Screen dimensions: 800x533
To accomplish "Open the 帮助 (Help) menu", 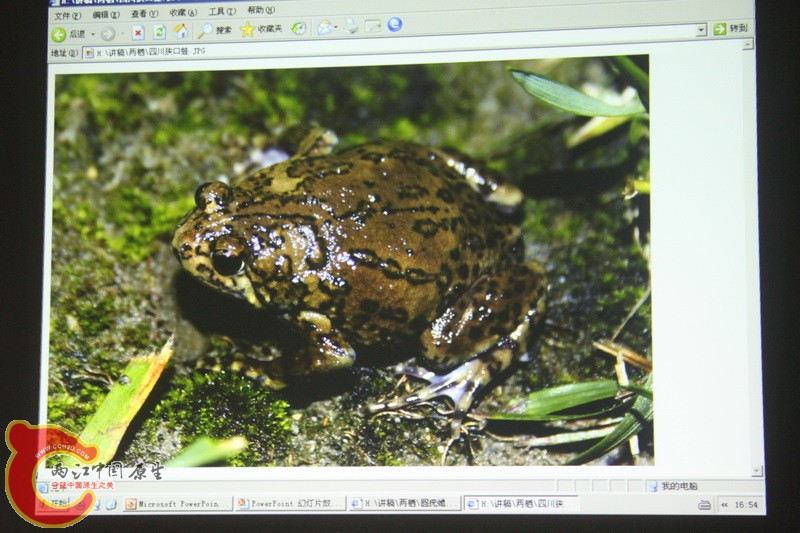I will pyautogui.click(x=261, y=10).
